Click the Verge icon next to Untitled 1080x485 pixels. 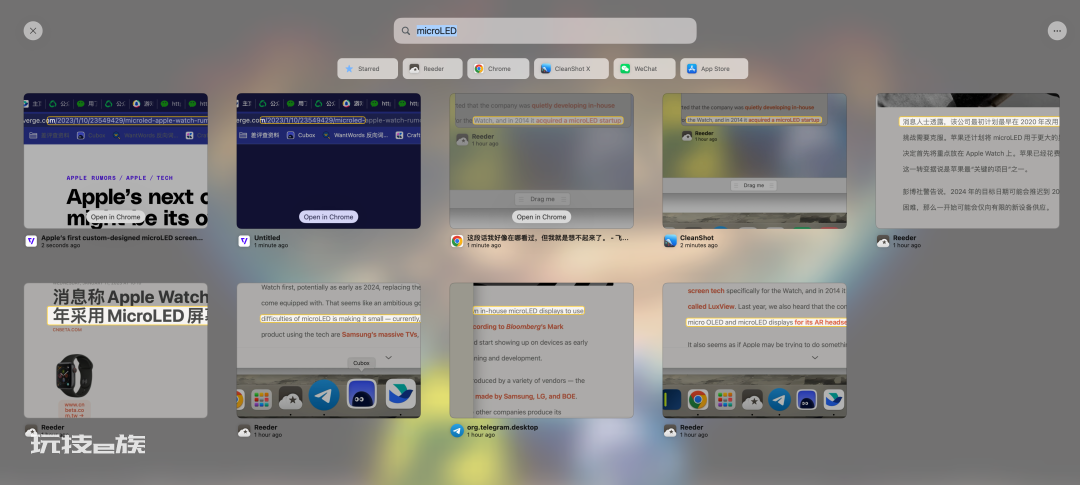(244, 241)
